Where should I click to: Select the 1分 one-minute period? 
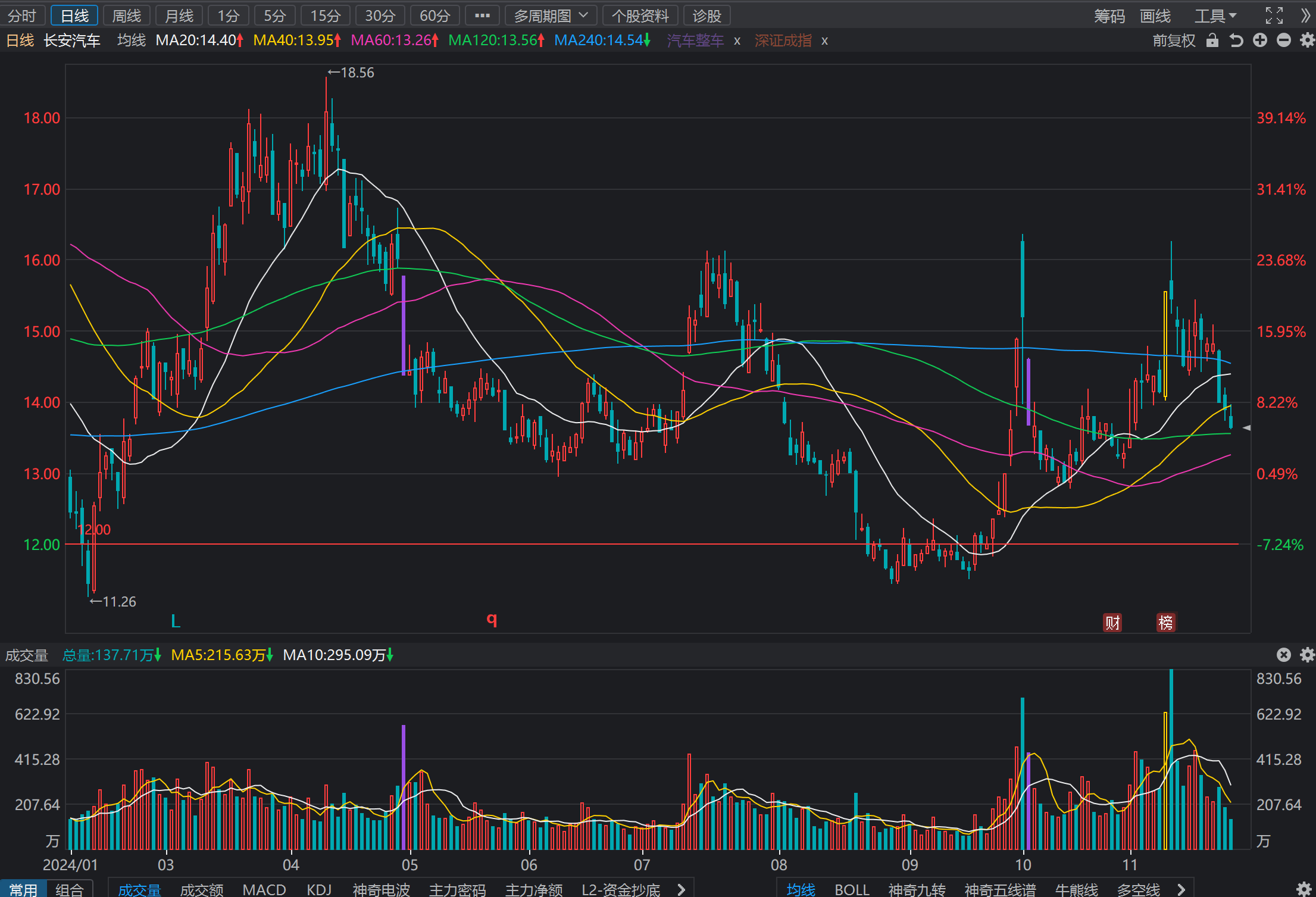coord(228,16)
